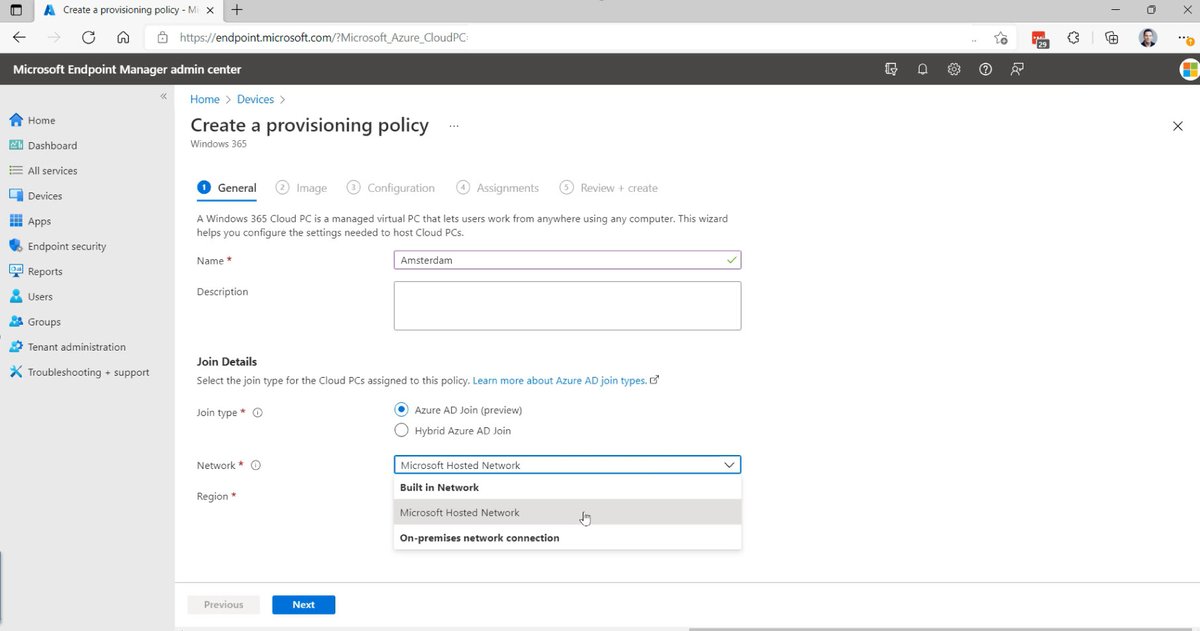Click On-premises network connection group header
This screenshot has height=631, width=1200.
567,538
